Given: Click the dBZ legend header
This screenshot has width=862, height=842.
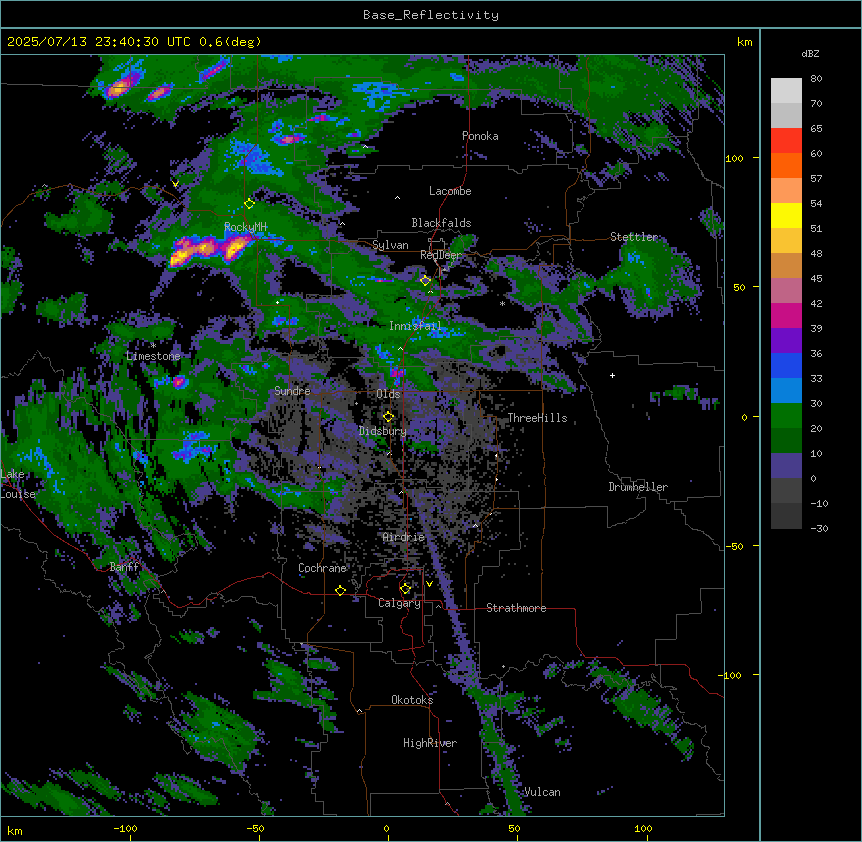Looking at the screenshot, I should [810, 53].
